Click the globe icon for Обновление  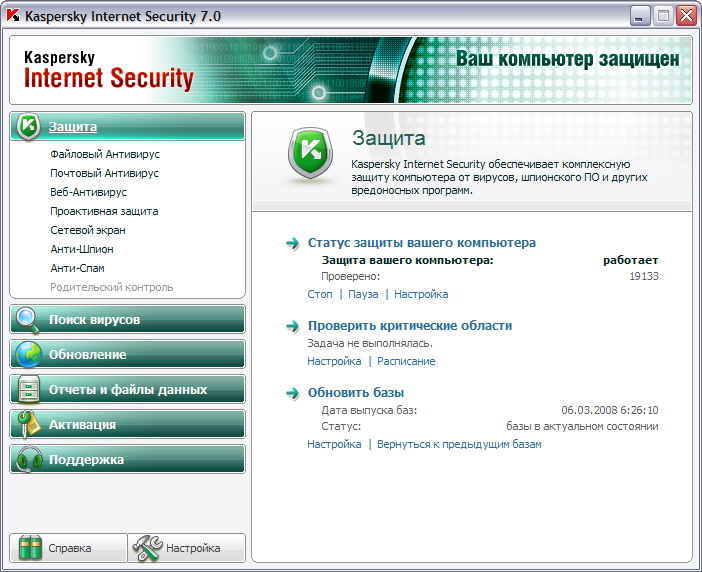point(28,355)
